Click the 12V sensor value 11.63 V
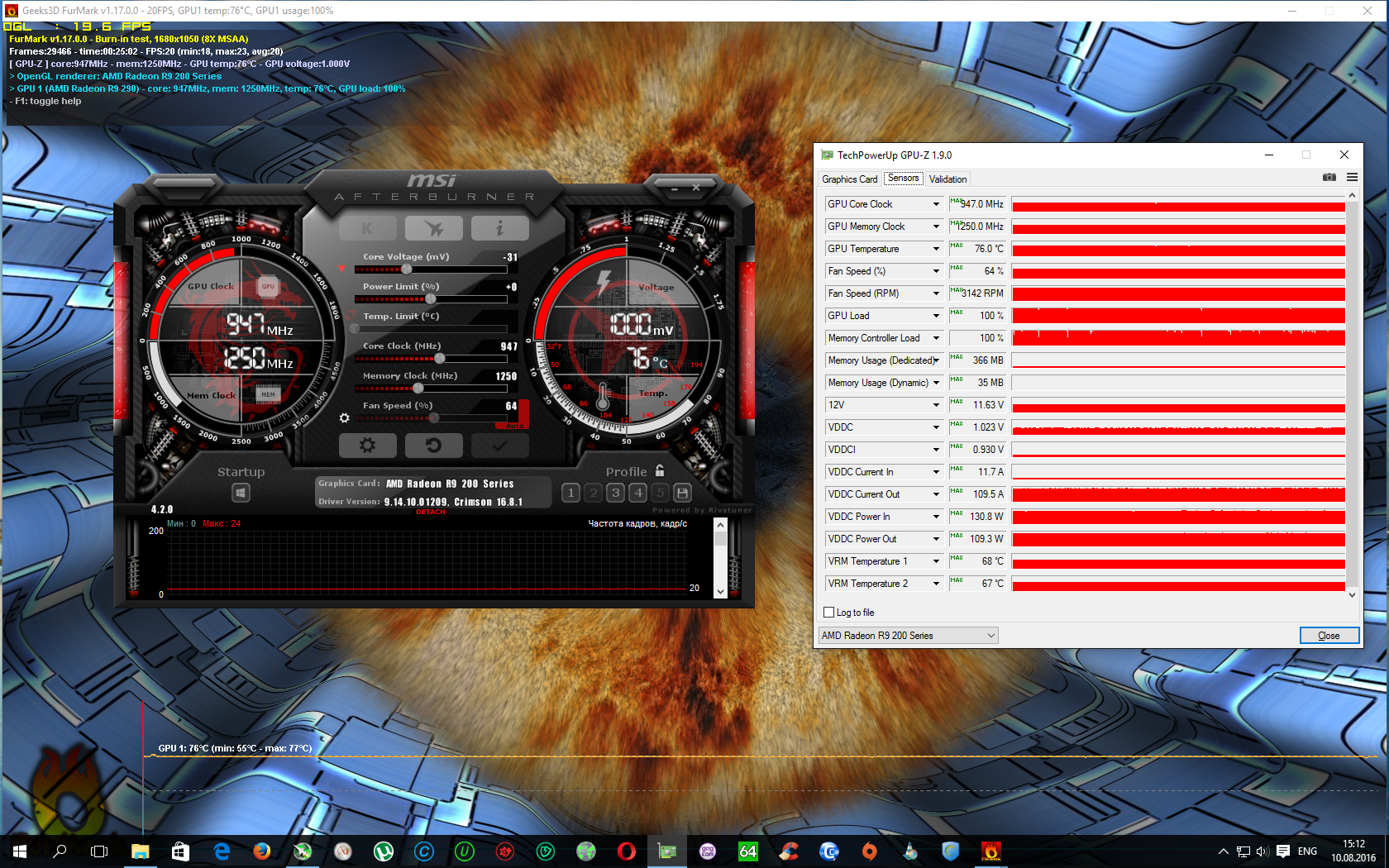This screenshot has height=868, width=1389. pyautogui.click(x=977, y=405)
